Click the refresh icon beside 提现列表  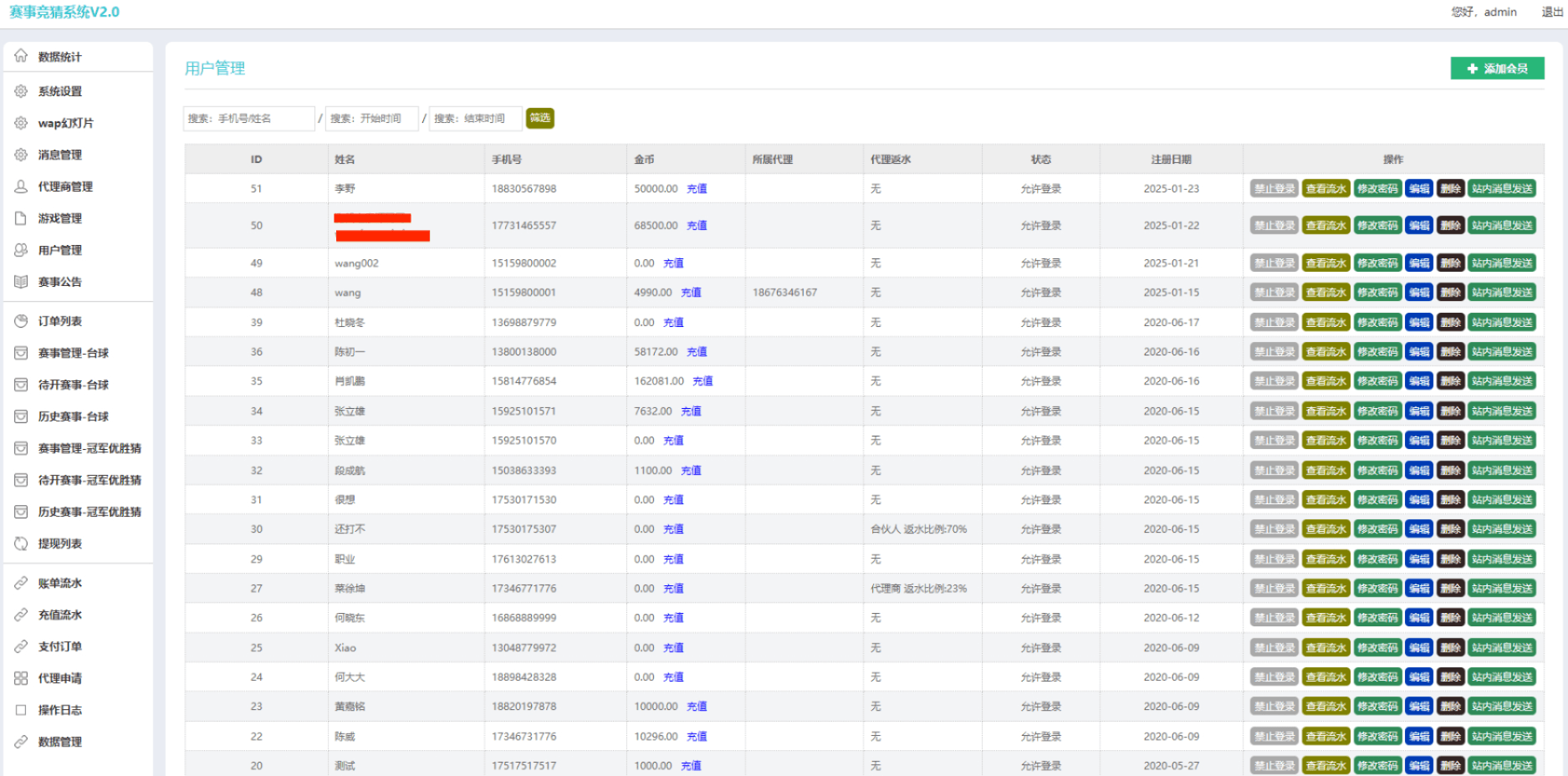(21, 544)
